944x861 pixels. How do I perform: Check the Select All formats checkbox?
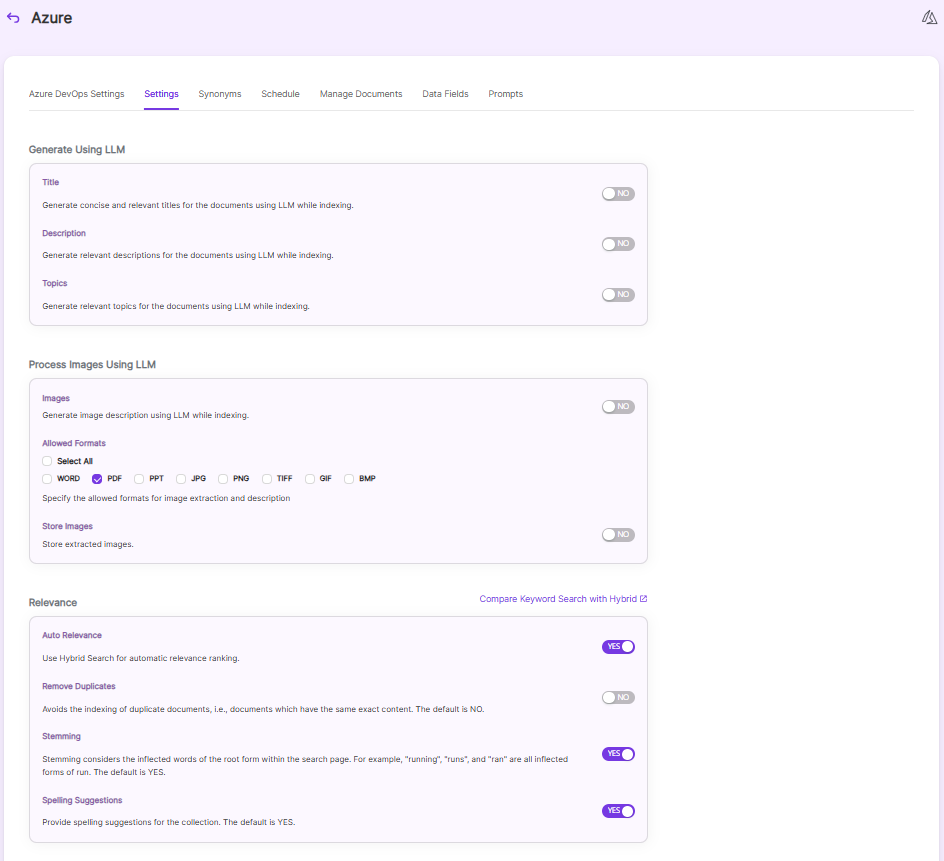tap(47, 461)
